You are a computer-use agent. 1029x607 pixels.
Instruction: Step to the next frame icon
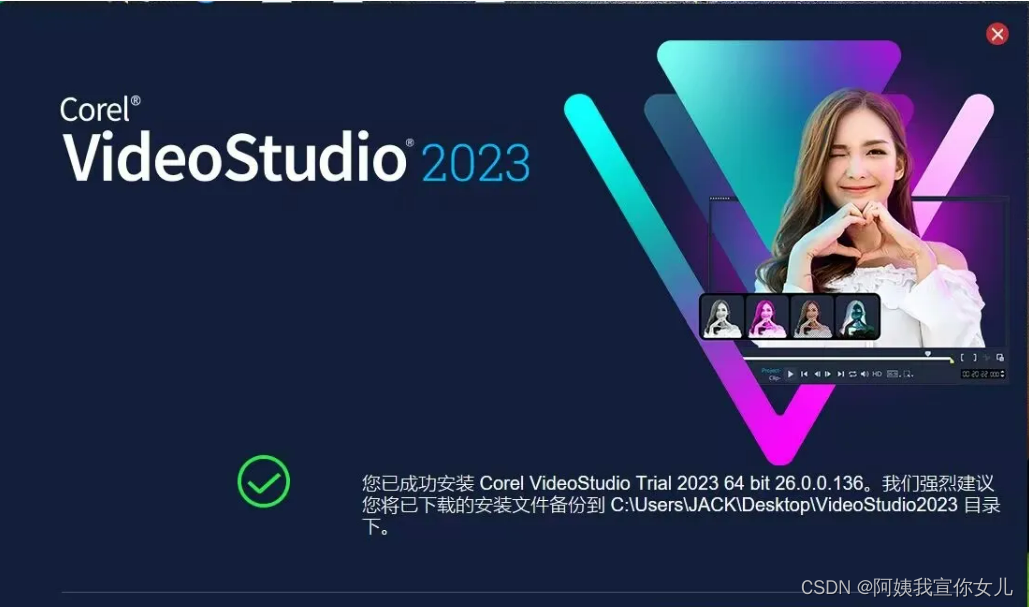click(828, 374)
